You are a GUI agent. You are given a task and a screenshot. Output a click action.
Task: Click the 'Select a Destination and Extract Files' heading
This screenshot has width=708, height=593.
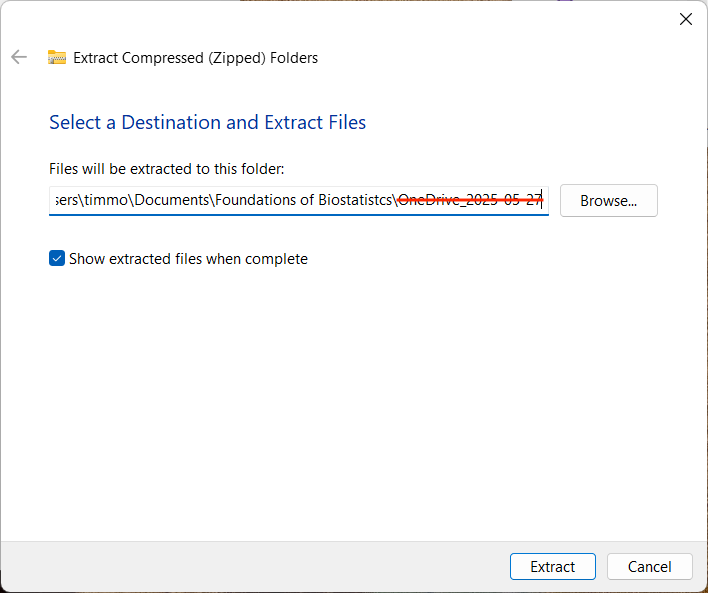(207, 123)
